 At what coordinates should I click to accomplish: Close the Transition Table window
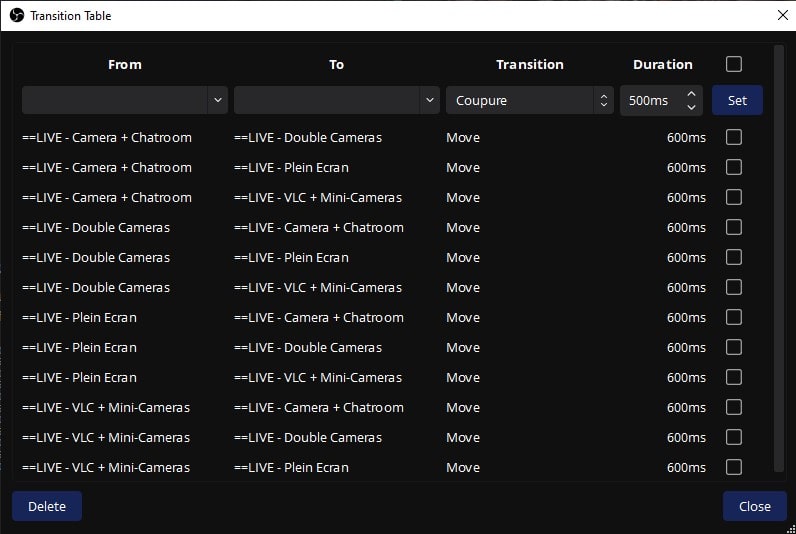point(782,15)
